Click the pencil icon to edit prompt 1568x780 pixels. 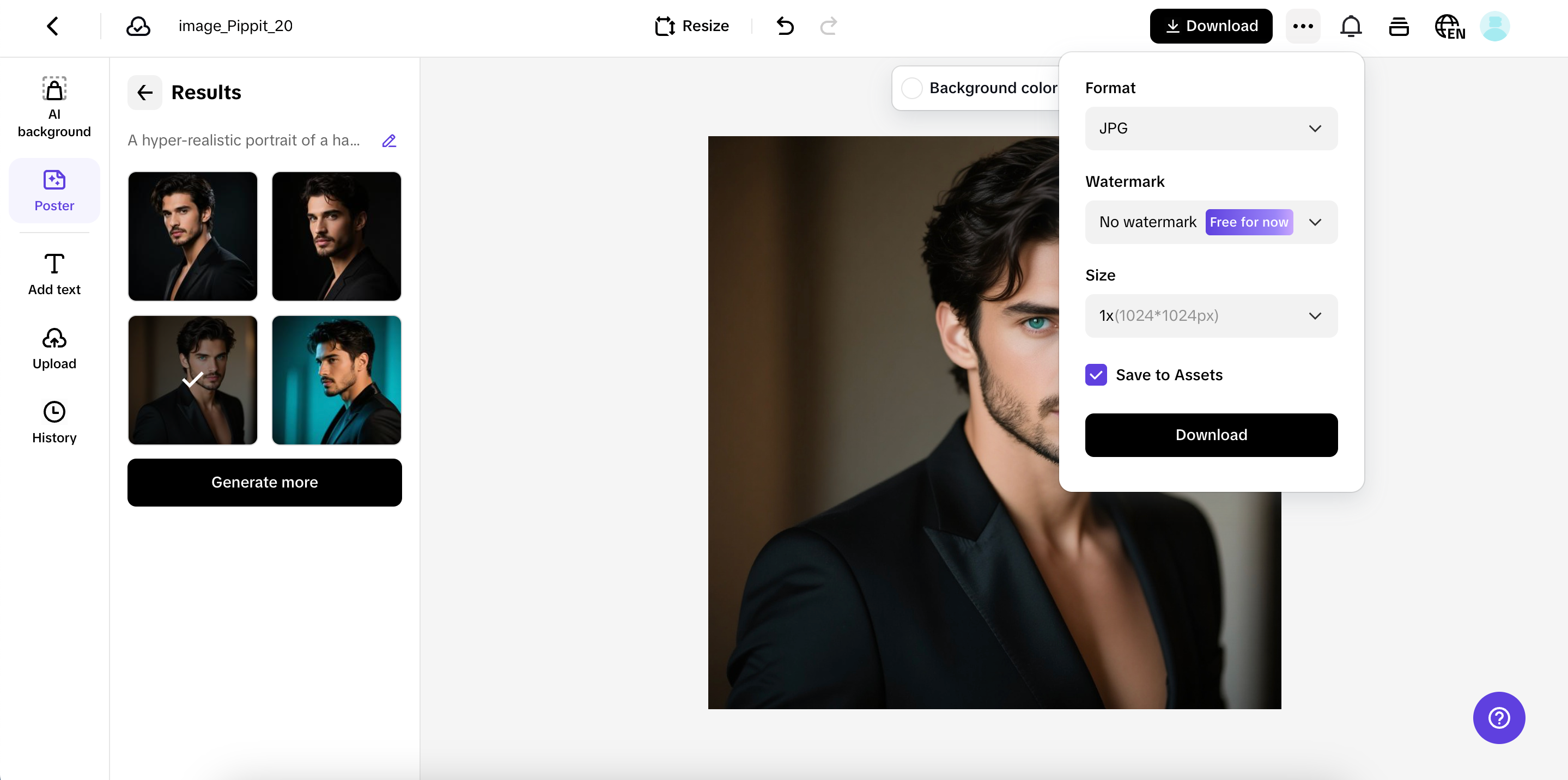pyautogui.click(x=389, y=141)
